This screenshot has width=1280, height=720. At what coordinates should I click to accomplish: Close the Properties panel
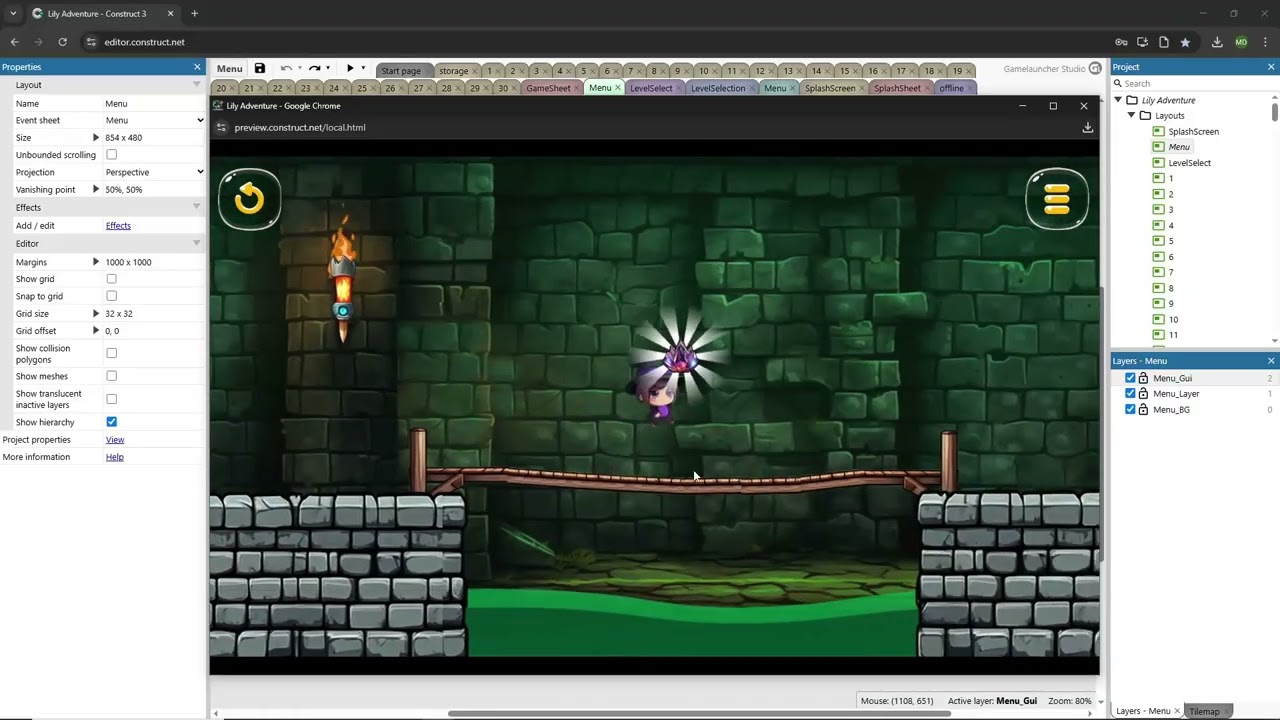point(197,67)
